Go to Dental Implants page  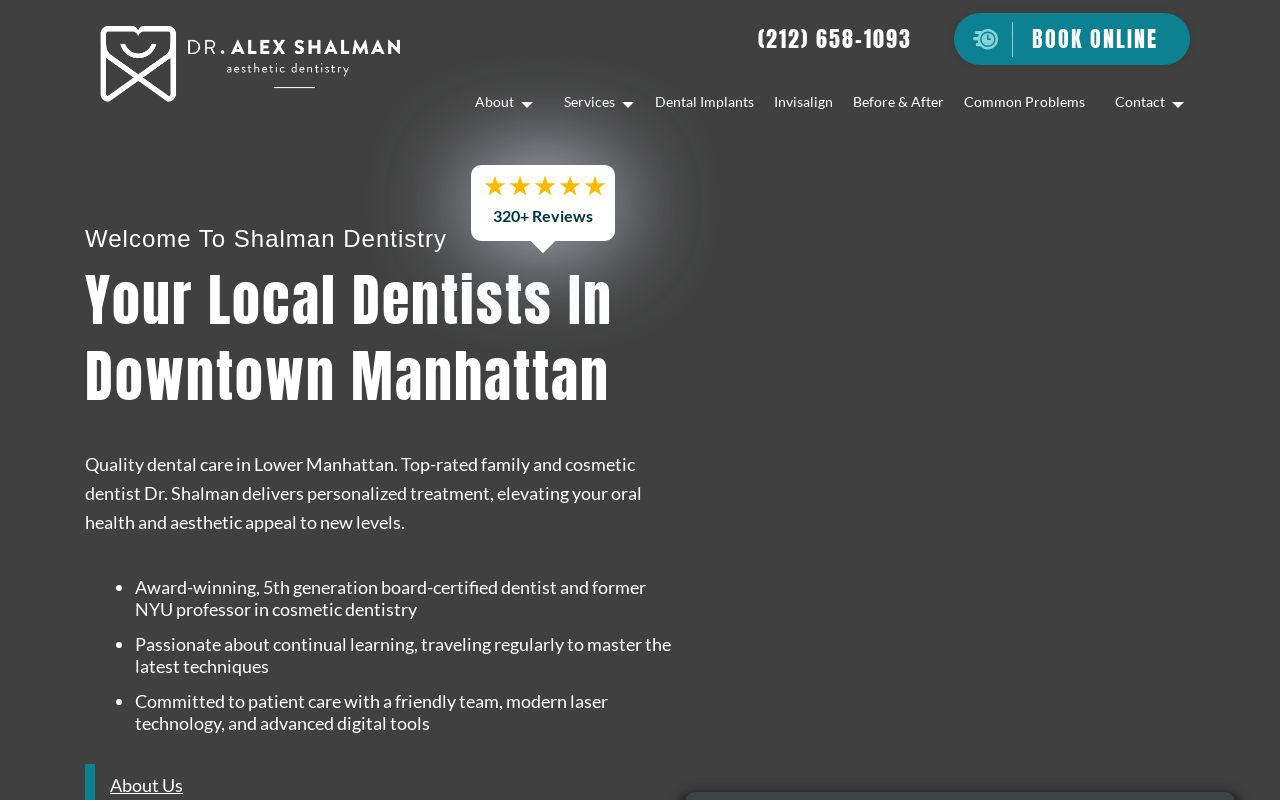tap(704, 102)
